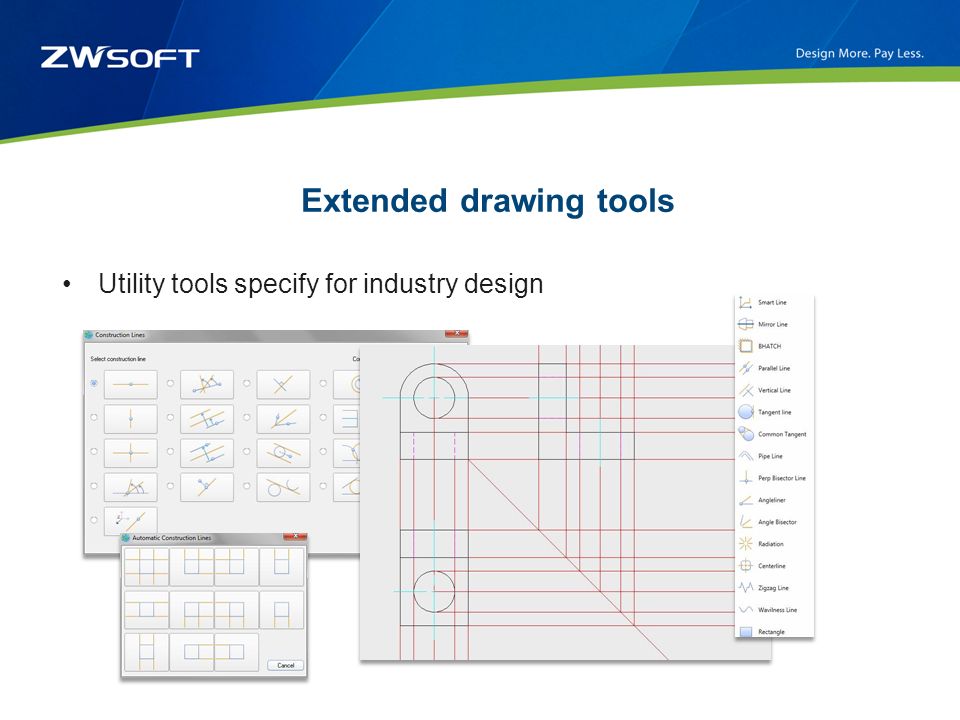Select the radio beside the coordinate-axis line option
Viewport: 960px width, 720px height.
coord(94,520)
